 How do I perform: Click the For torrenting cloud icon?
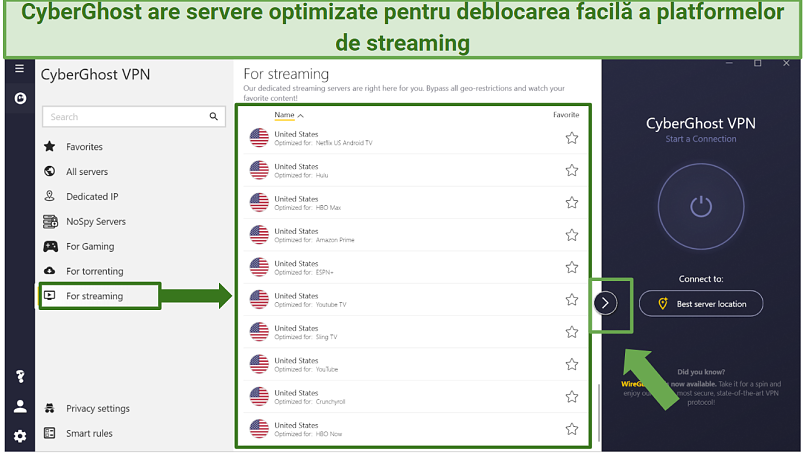(49, 270)
